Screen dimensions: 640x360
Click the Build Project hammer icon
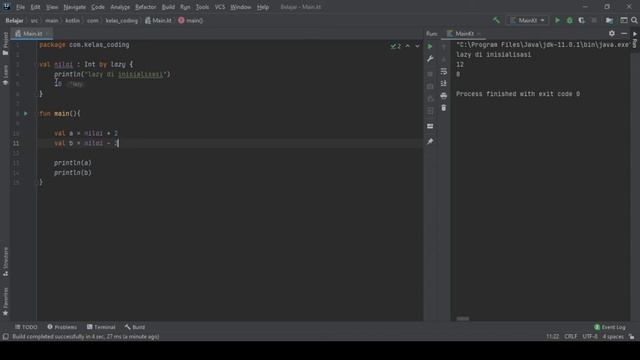(496, 20)
